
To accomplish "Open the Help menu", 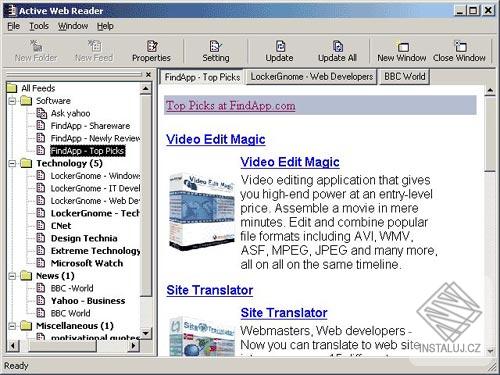I will 105,26.
